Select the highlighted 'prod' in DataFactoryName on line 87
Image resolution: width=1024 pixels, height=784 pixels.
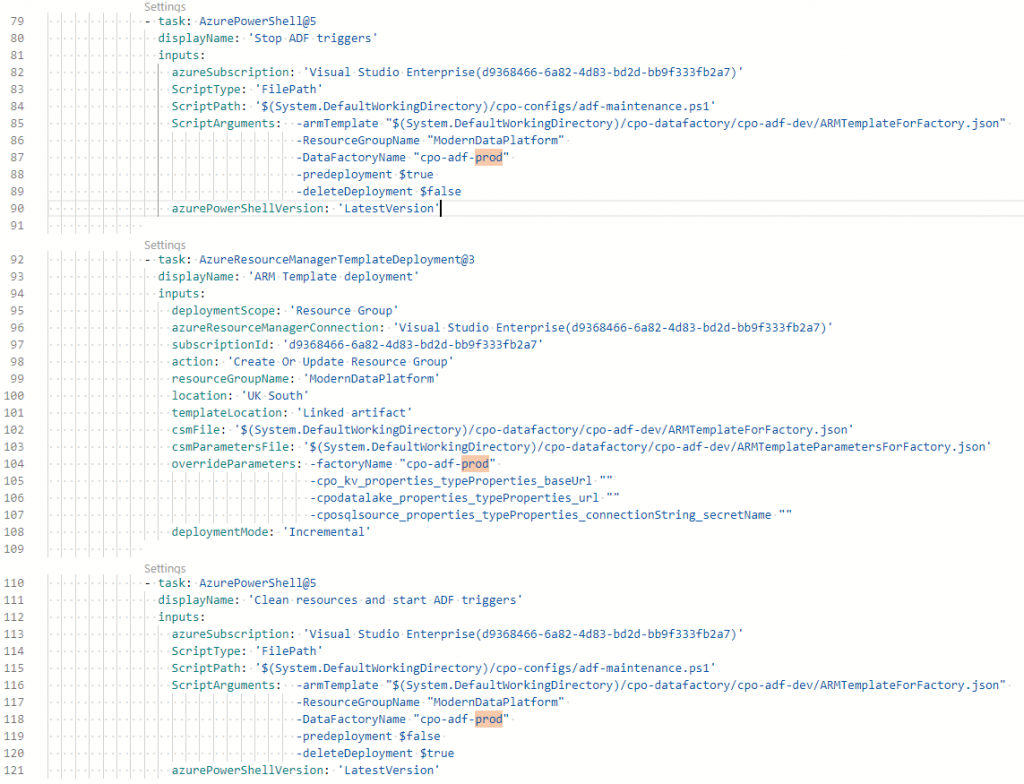487,157
